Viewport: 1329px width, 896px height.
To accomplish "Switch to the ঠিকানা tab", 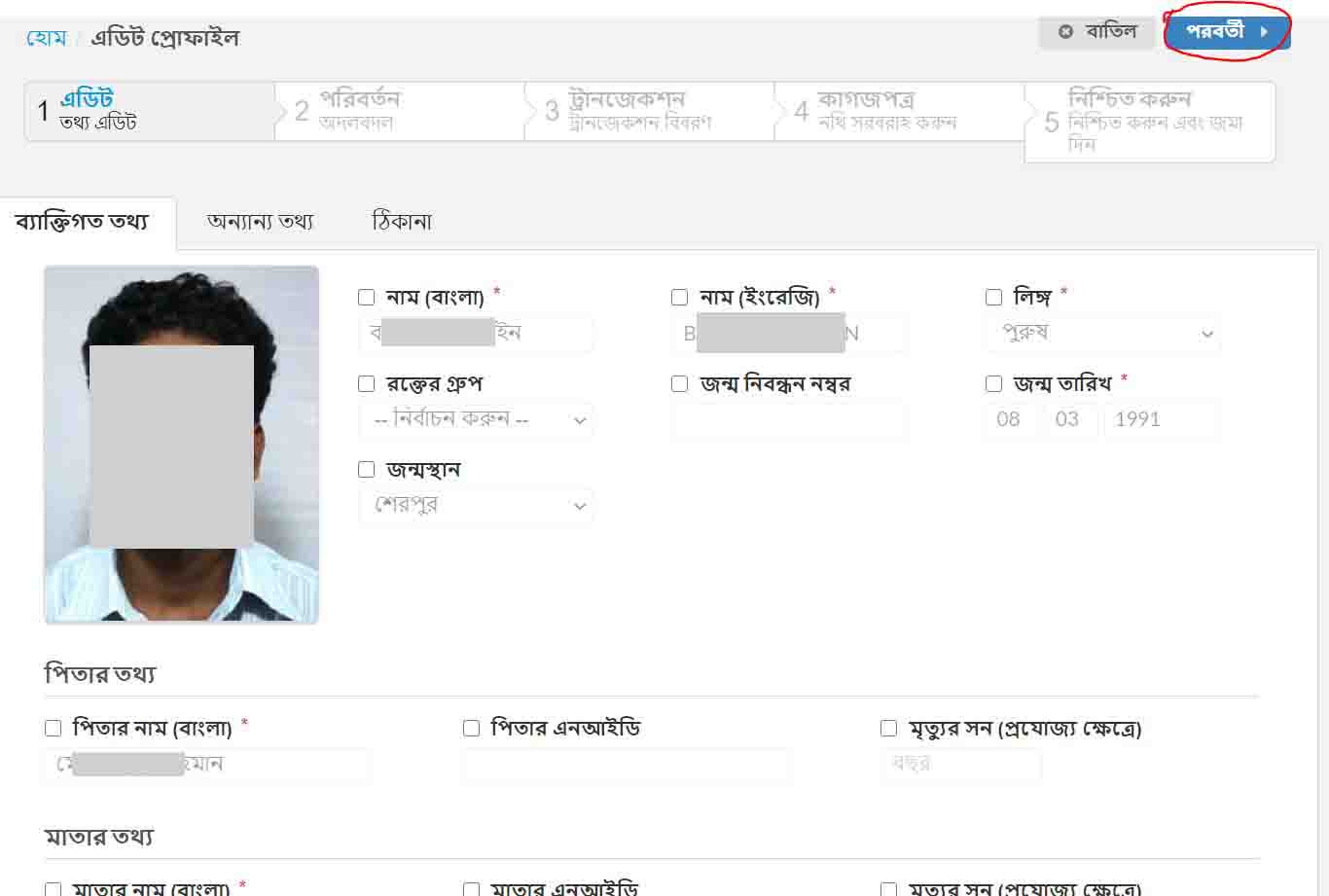I will click(403, 221).
